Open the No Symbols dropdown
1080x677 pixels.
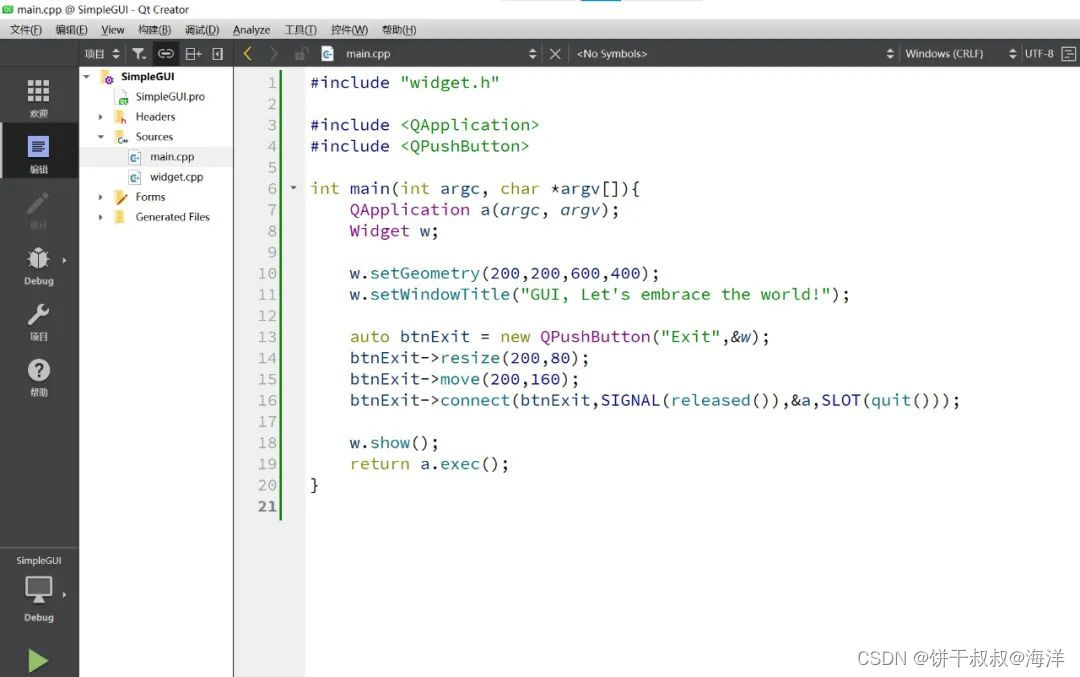pyautogui.click(x=735, y=54)
